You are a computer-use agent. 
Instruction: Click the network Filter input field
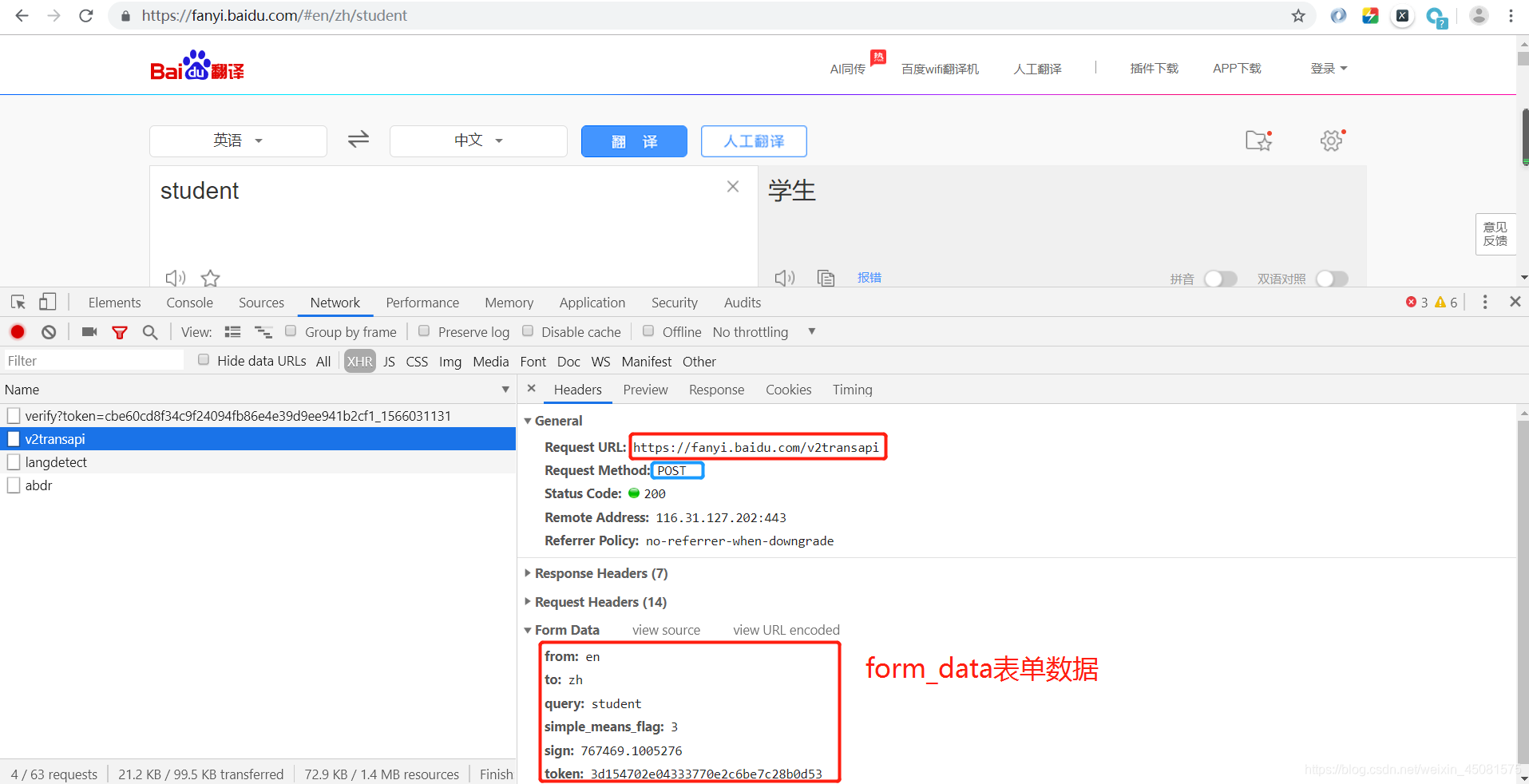(x=93, y=361)
